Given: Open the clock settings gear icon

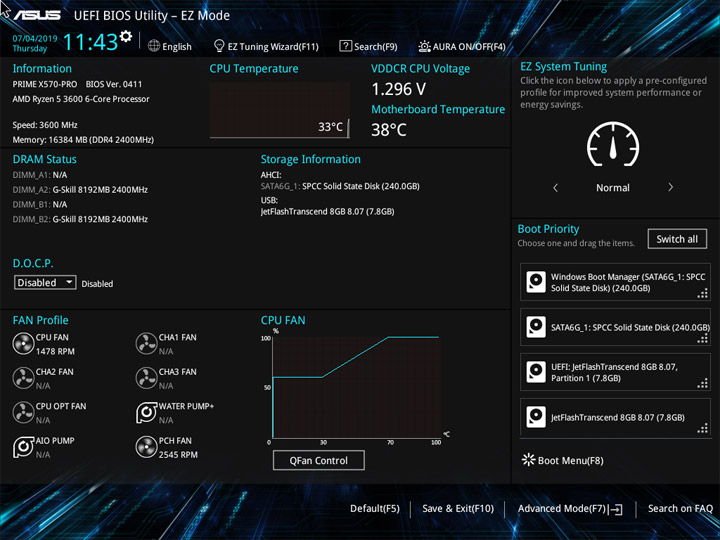Looking at the screenshot, I should pos(126,36).
